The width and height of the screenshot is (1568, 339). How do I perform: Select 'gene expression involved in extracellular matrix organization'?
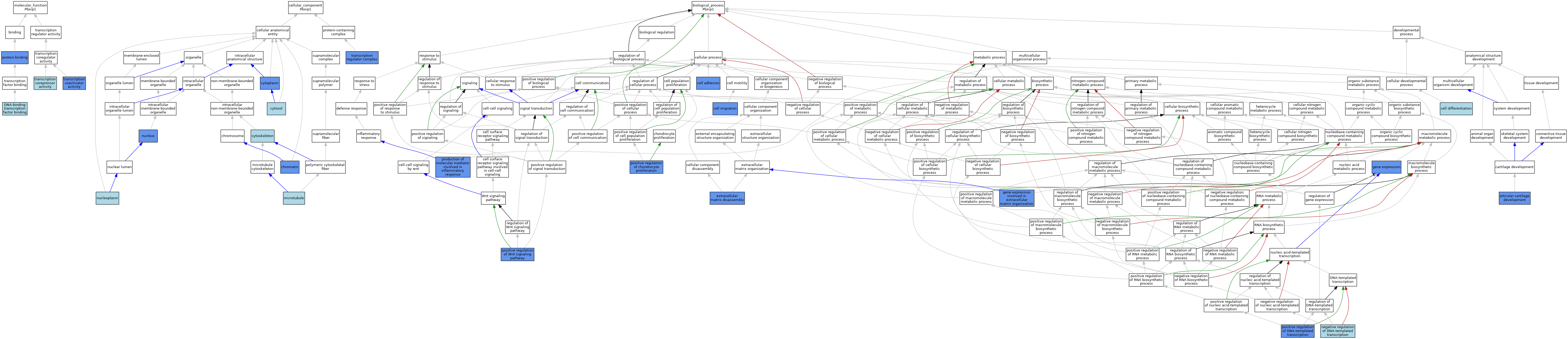(x=1017, y=198)
